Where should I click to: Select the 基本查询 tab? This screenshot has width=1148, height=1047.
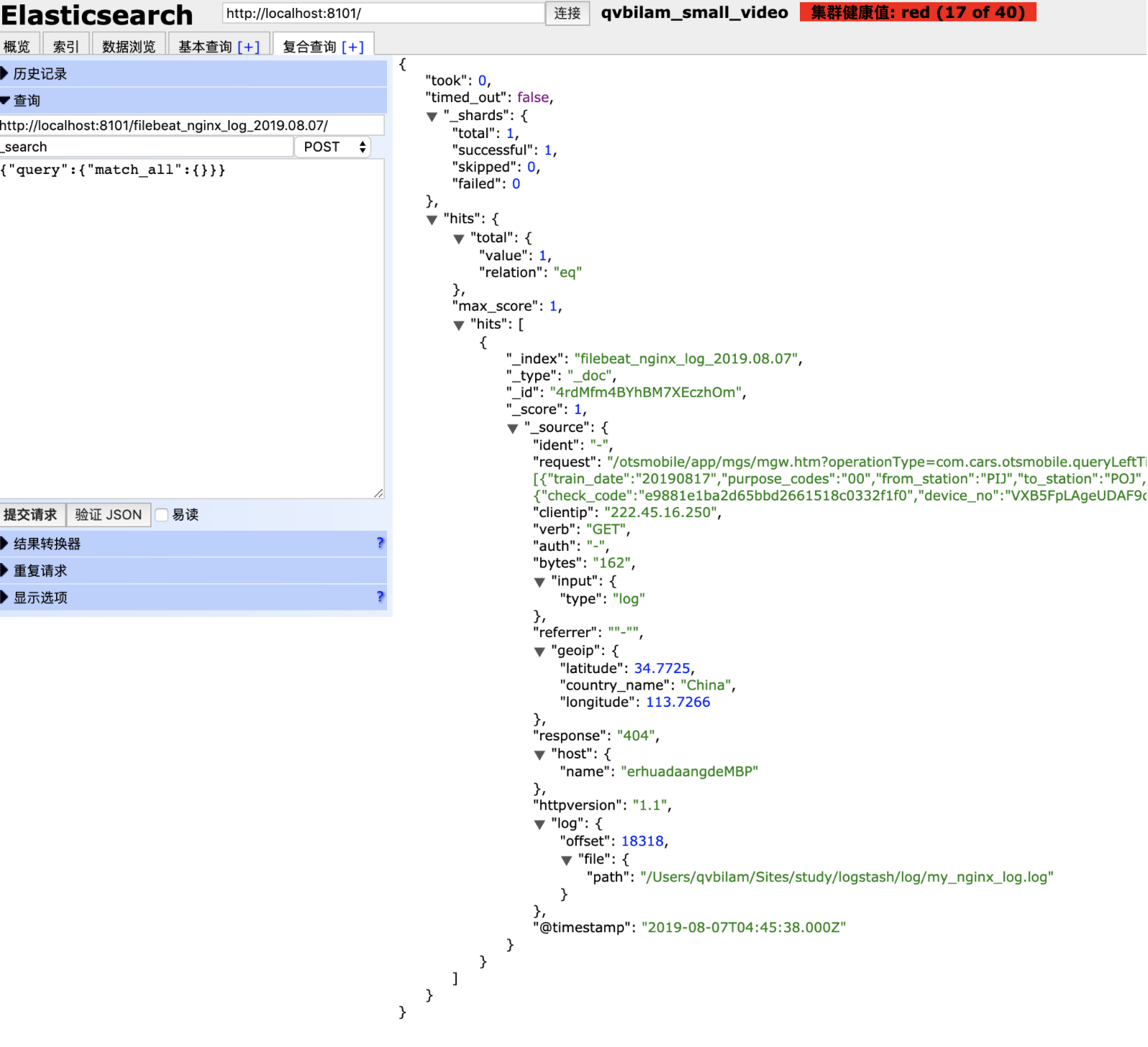coord(206,46)
